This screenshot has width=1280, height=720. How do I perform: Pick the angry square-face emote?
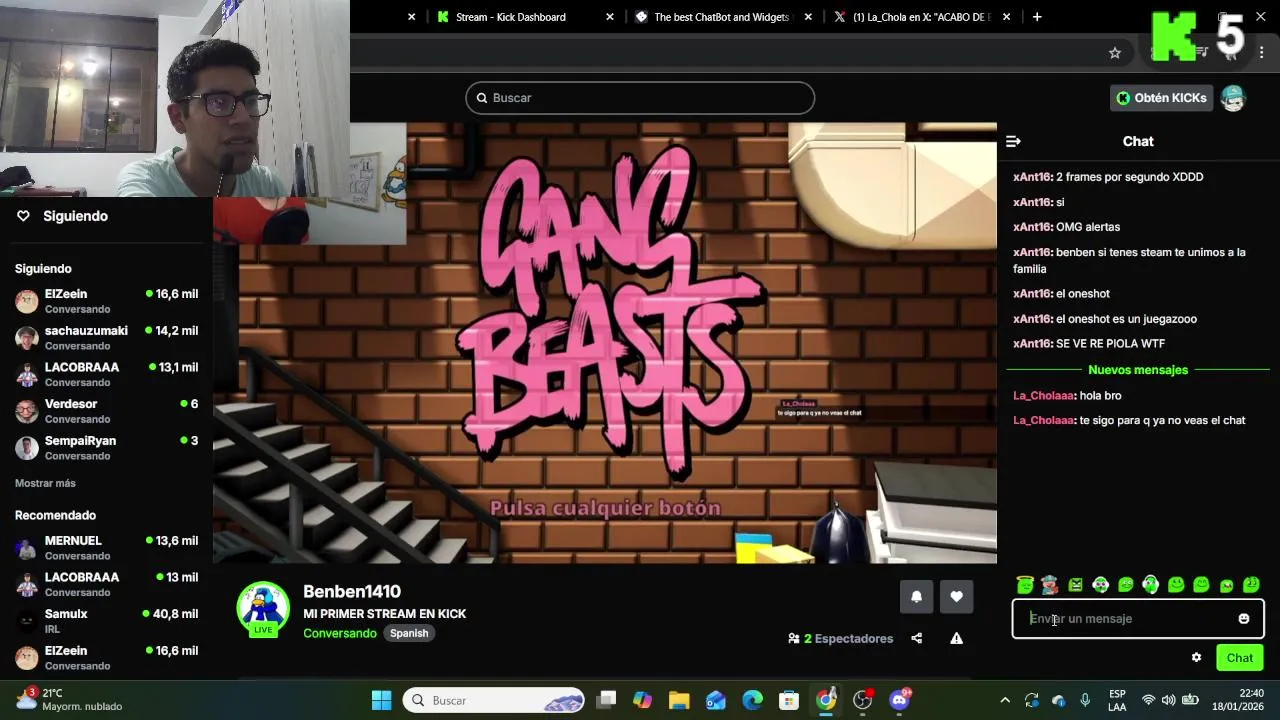click(1075, 585)
